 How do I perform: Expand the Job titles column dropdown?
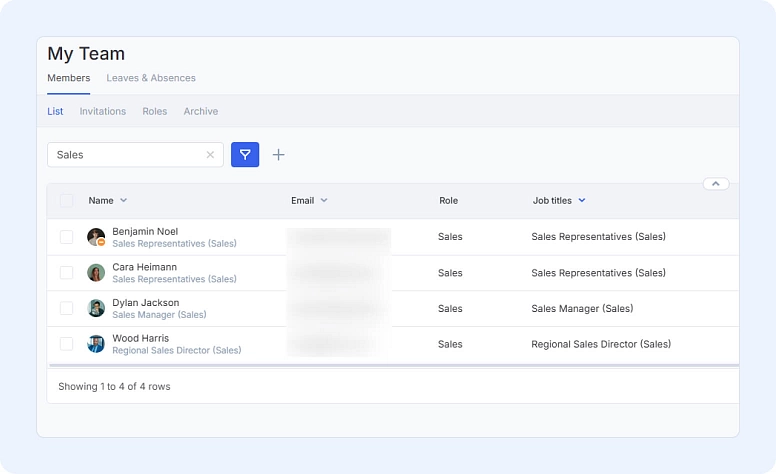click(582, 201)
